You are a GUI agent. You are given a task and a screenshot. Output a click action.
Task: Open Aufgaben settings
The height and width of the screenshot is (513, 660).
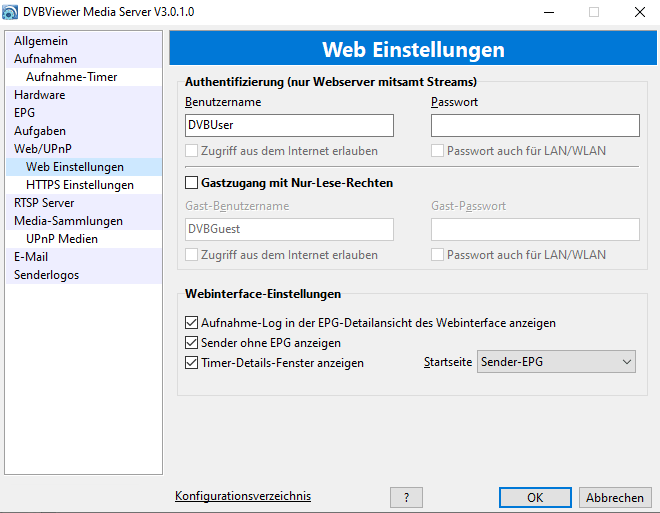(x=84, y=131)
